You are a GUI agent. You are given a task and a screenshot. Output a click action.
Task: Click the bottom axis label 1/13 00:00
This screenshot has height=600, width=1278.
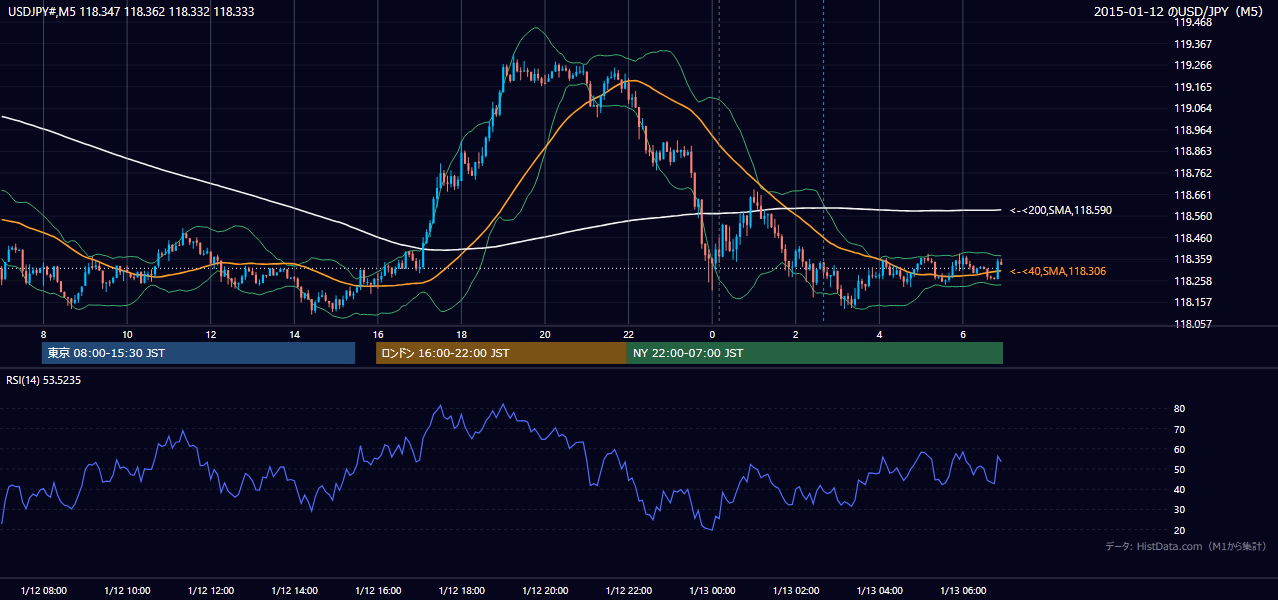pos(712,590)
